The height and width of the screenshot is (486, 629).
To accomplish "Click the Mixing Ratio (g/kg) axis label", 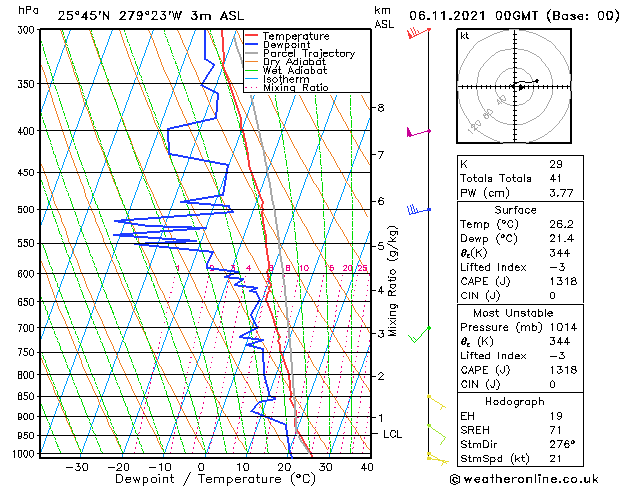I will [392, 281].
